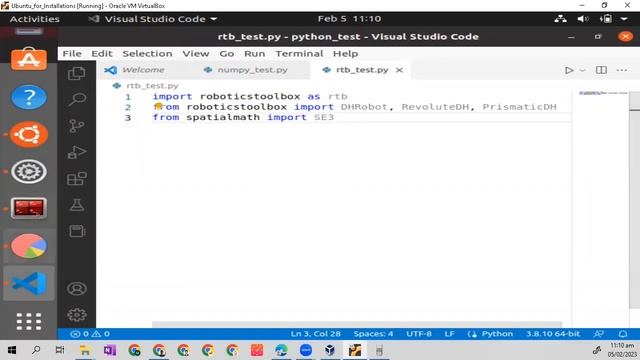Open the Extensions view
The width and height of the screenshot is (640, 360).
pyautogui.click(x=77, y=178)
